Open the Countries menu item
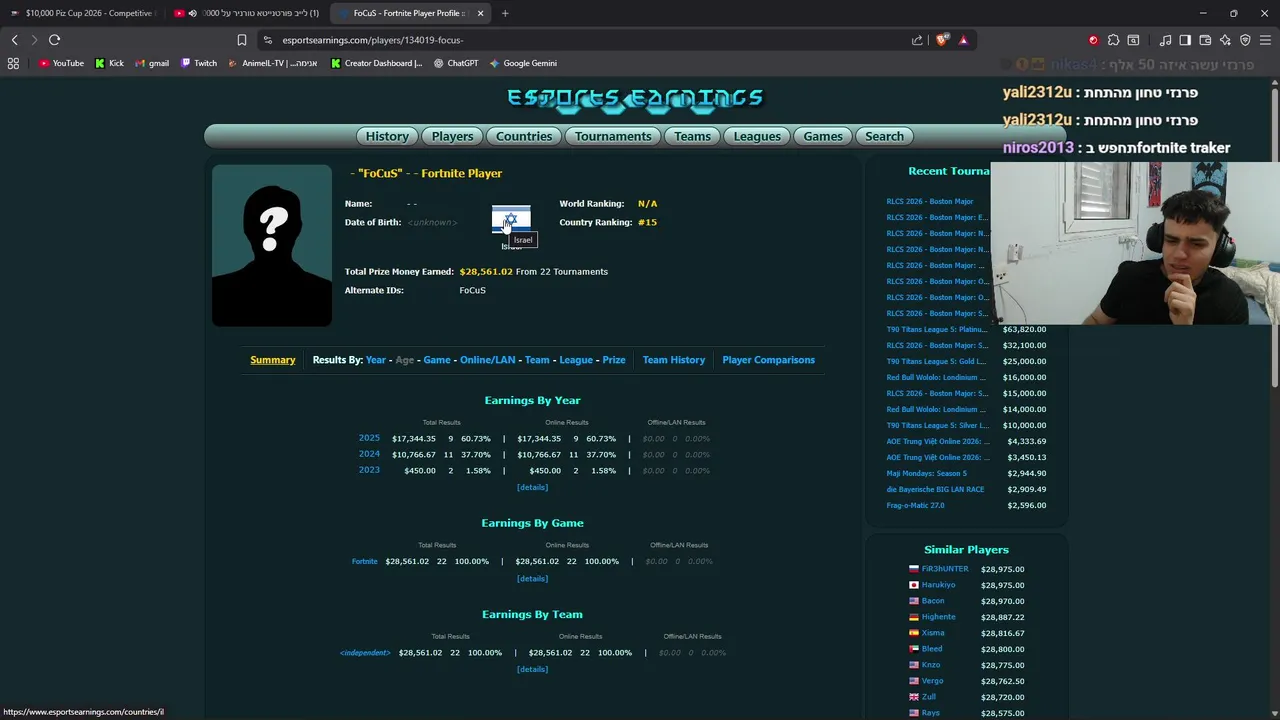 point(524,136)
